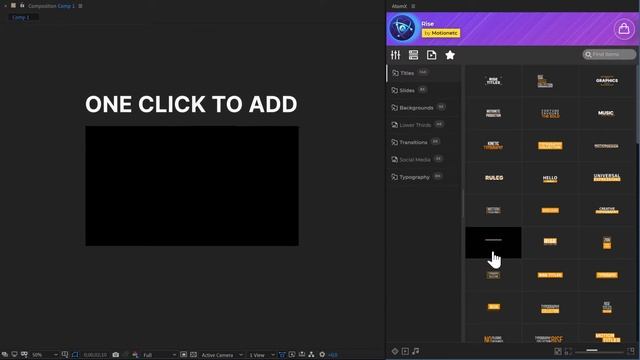Viewport: 640px width, 360px height.
Task: Select the Social Media category
Action: [x=424, y=160]
